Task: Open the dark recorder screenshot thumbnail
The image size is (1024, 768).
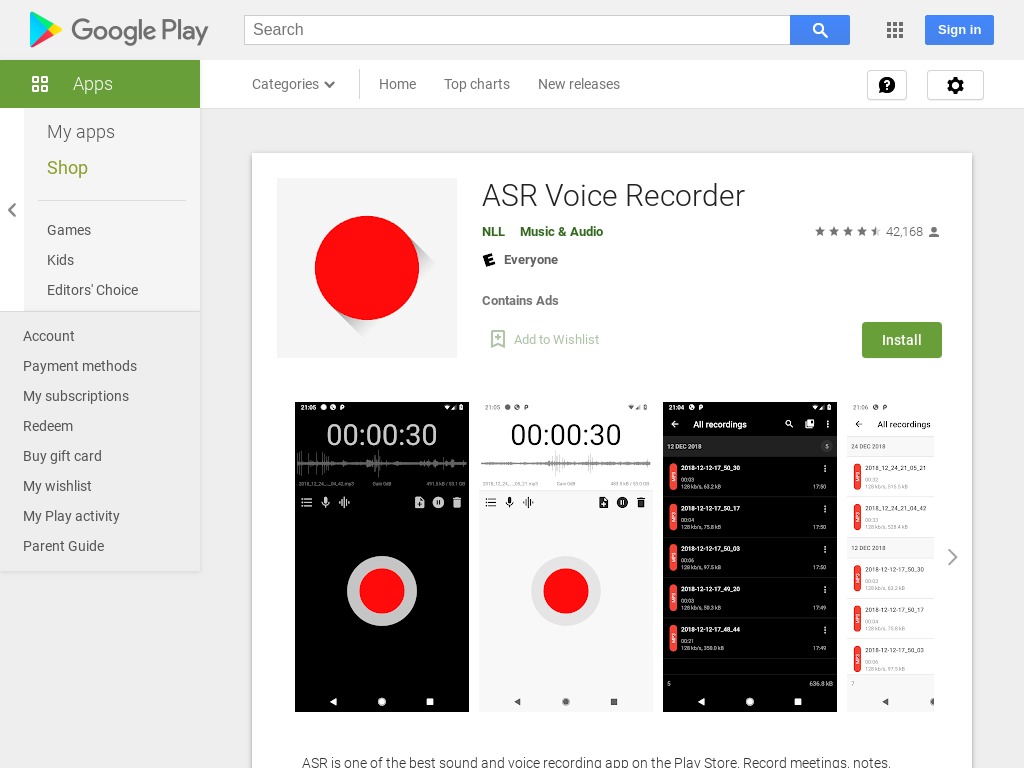Action: pyautogui.click(x=381, y=557)
